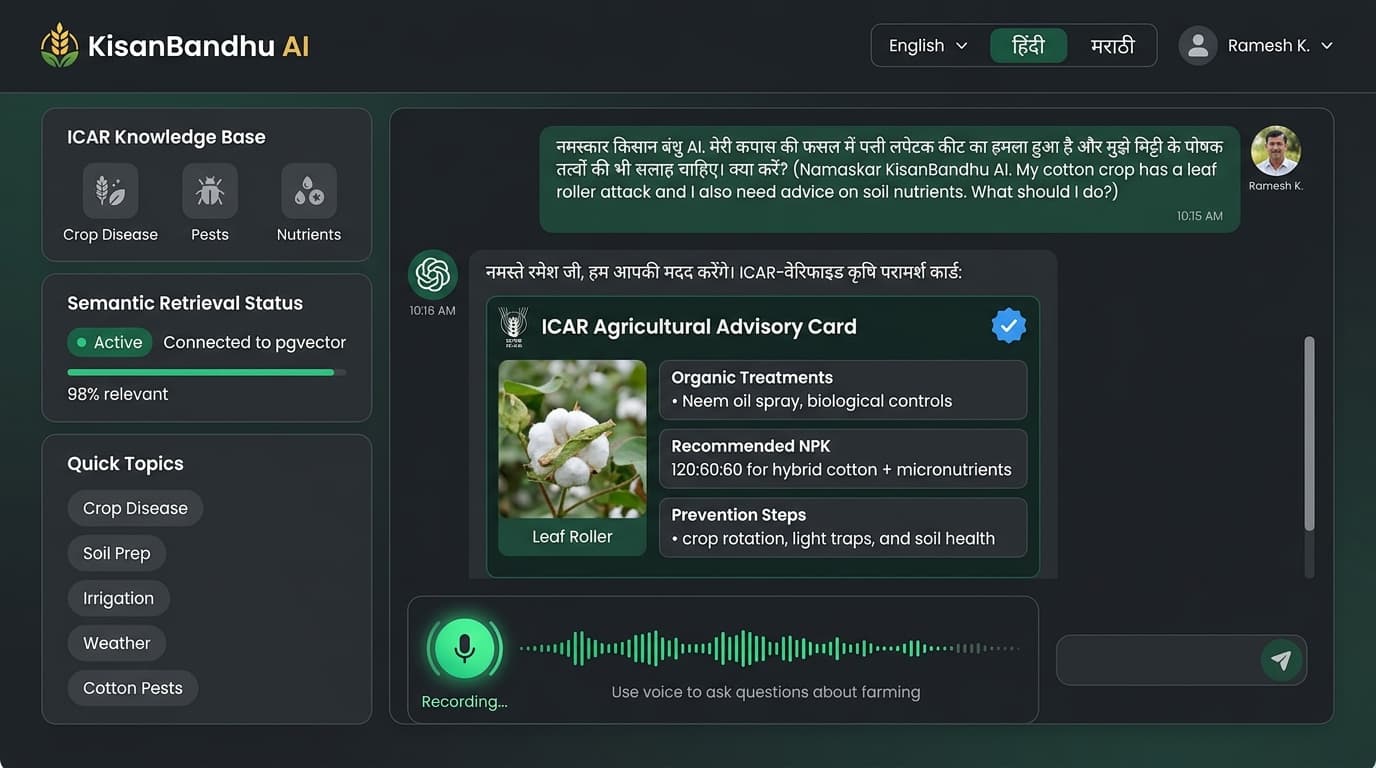
Task: Switch language to मराठी
Action: tap(1112, 46)
